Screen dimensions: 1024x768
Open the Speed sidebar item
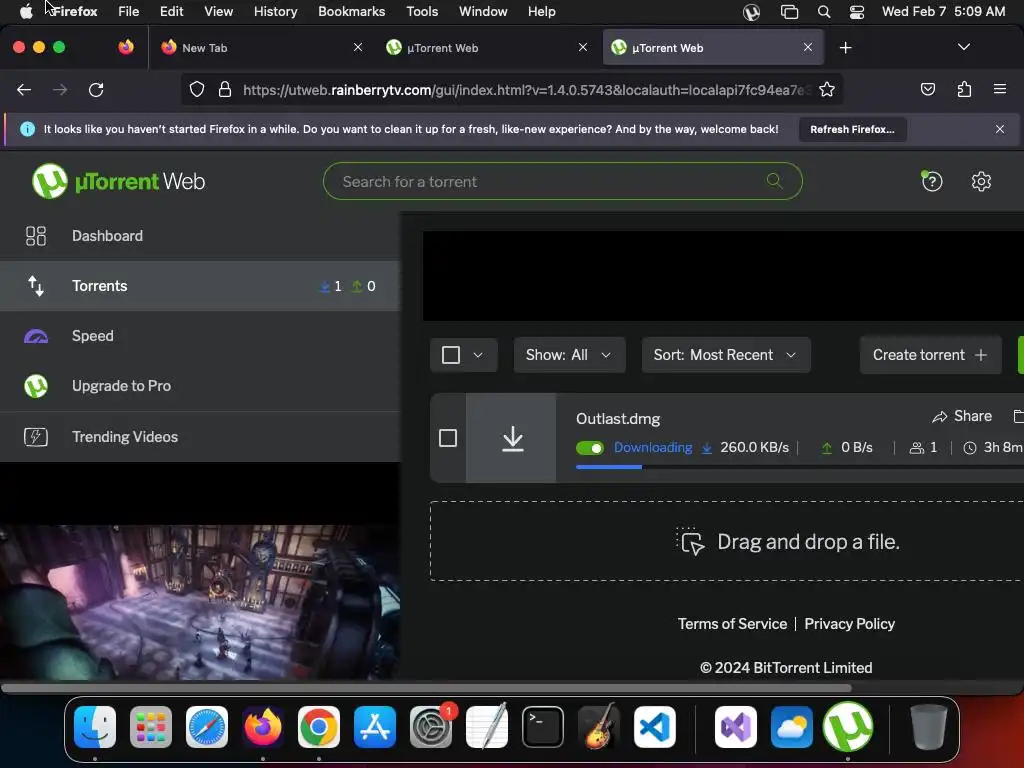[200, 336]
